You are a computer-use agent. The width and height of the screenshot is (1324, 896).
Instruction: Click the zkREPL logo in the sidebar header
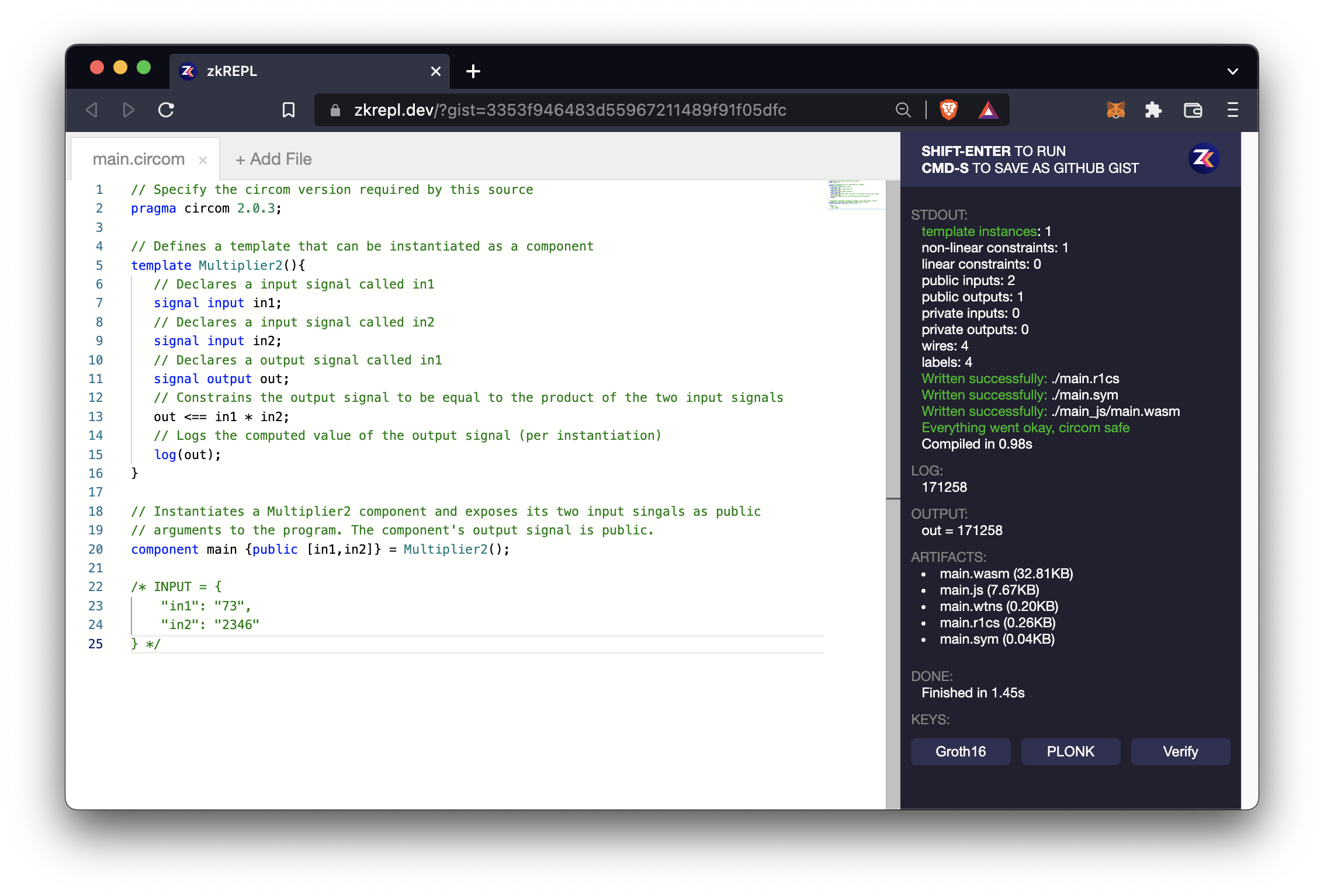[1203, 158]
